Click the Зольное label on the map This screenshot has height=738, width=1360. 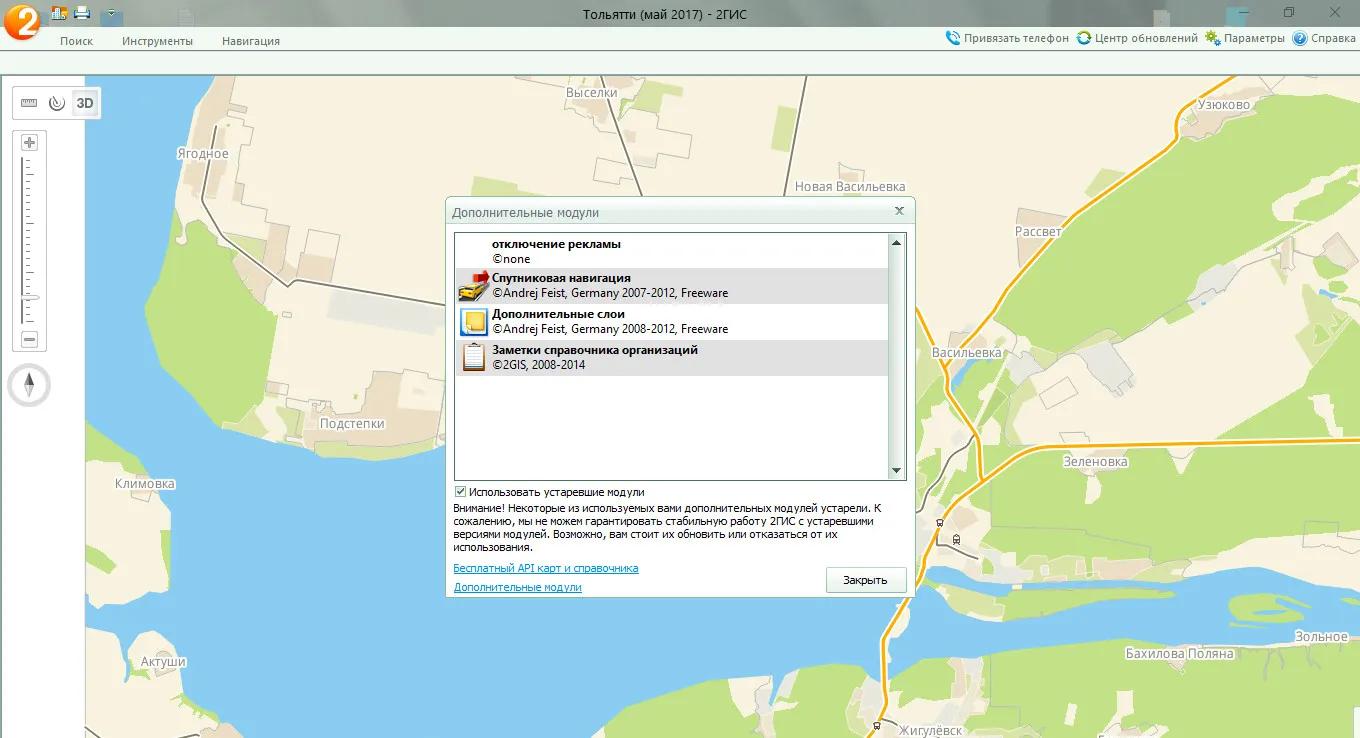pyautogui.click(x=1322, y=637)
